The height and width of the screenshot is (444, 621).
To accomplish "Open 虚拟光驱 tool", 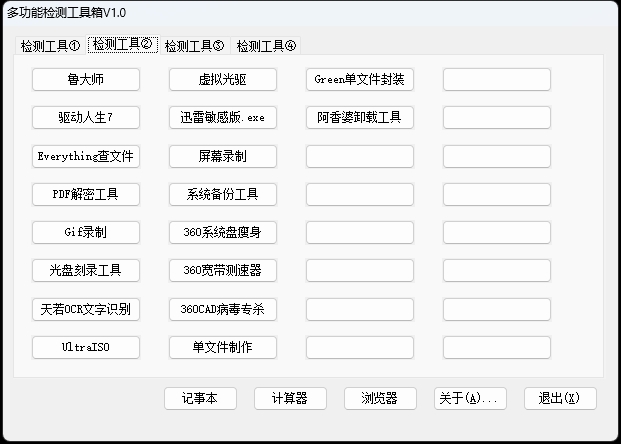I will click(x=223, y=80).
